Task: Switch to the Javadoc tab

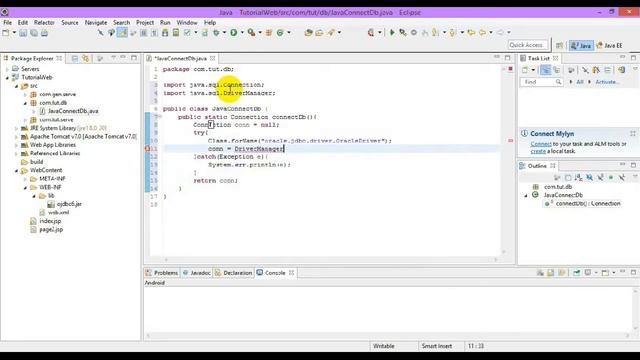Action: click(196, 273)
